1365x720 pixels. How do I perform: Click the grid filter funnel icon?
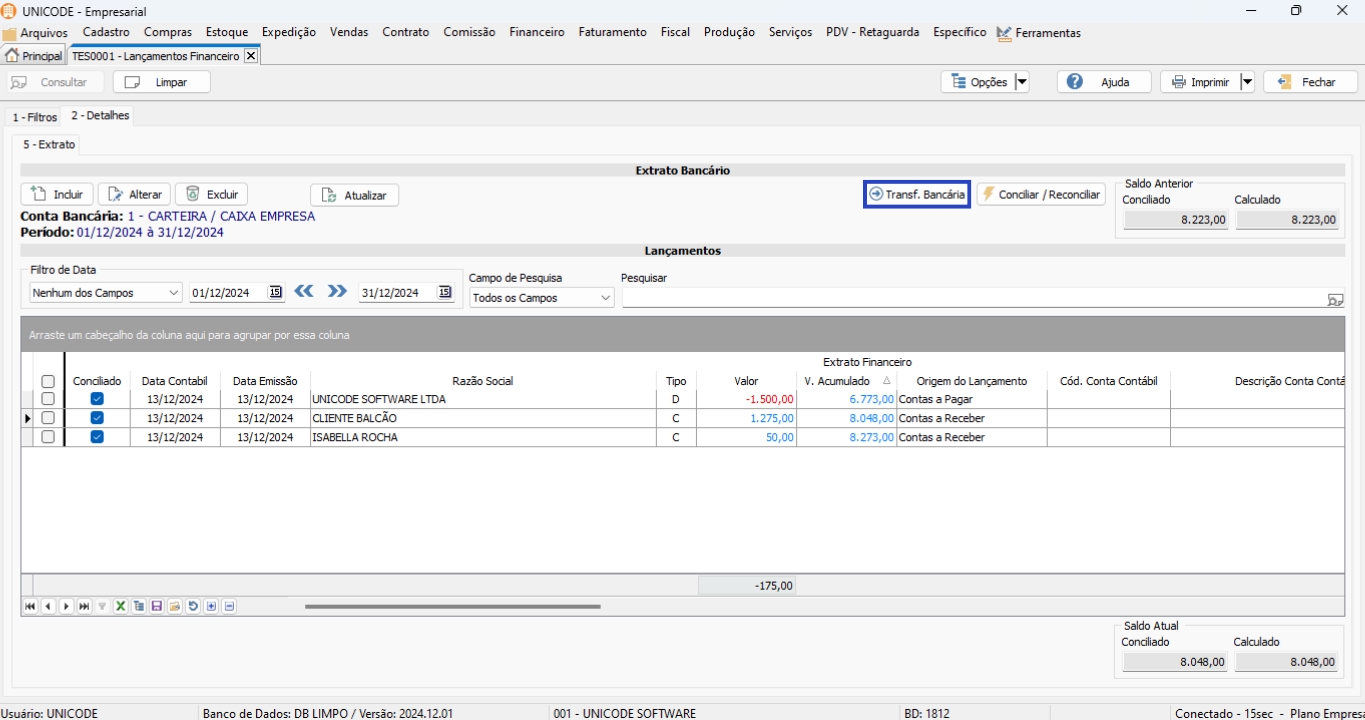coord(102,606)
